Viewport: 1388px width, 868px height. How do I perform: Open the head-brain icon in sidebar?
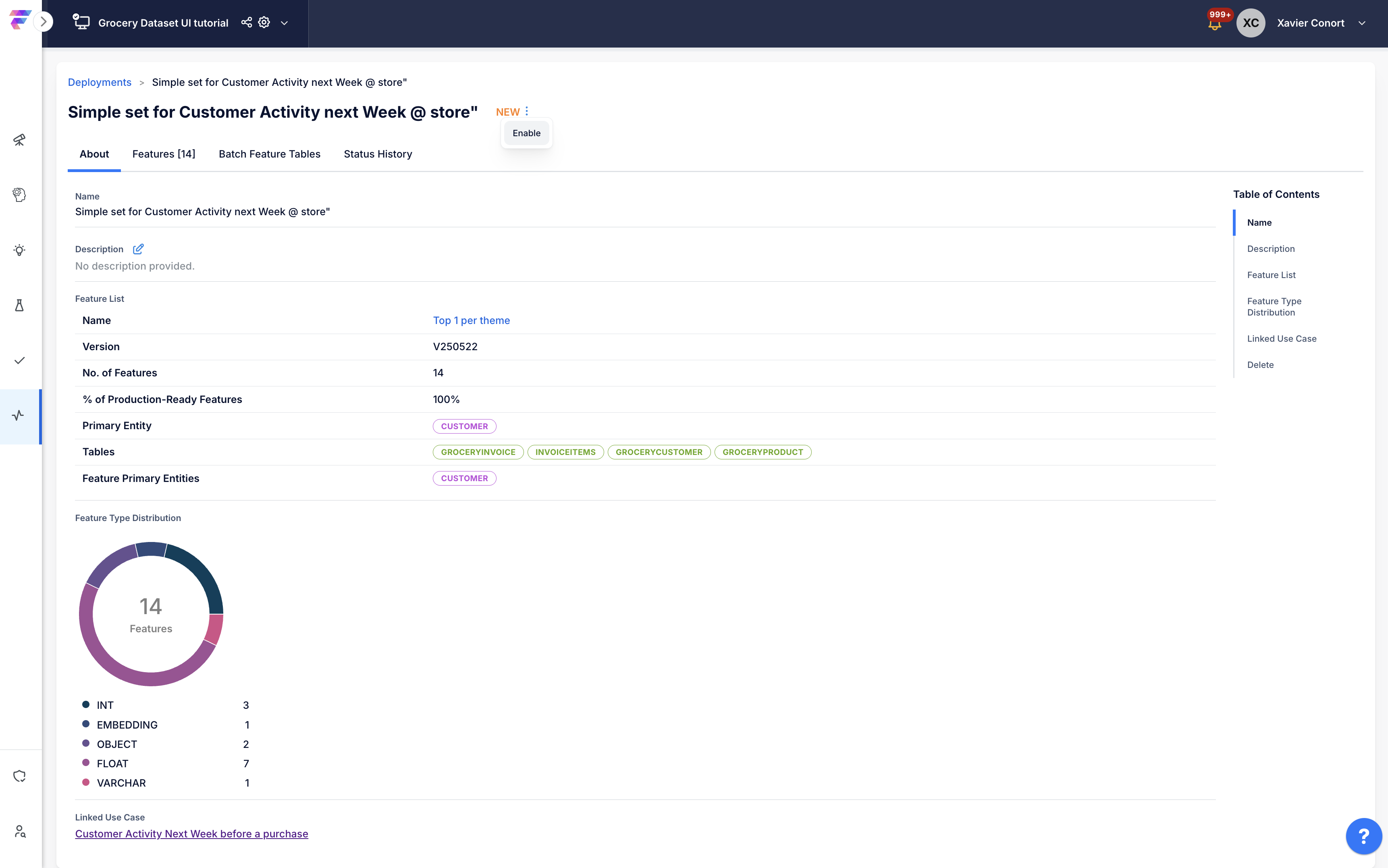coord(19,195)
